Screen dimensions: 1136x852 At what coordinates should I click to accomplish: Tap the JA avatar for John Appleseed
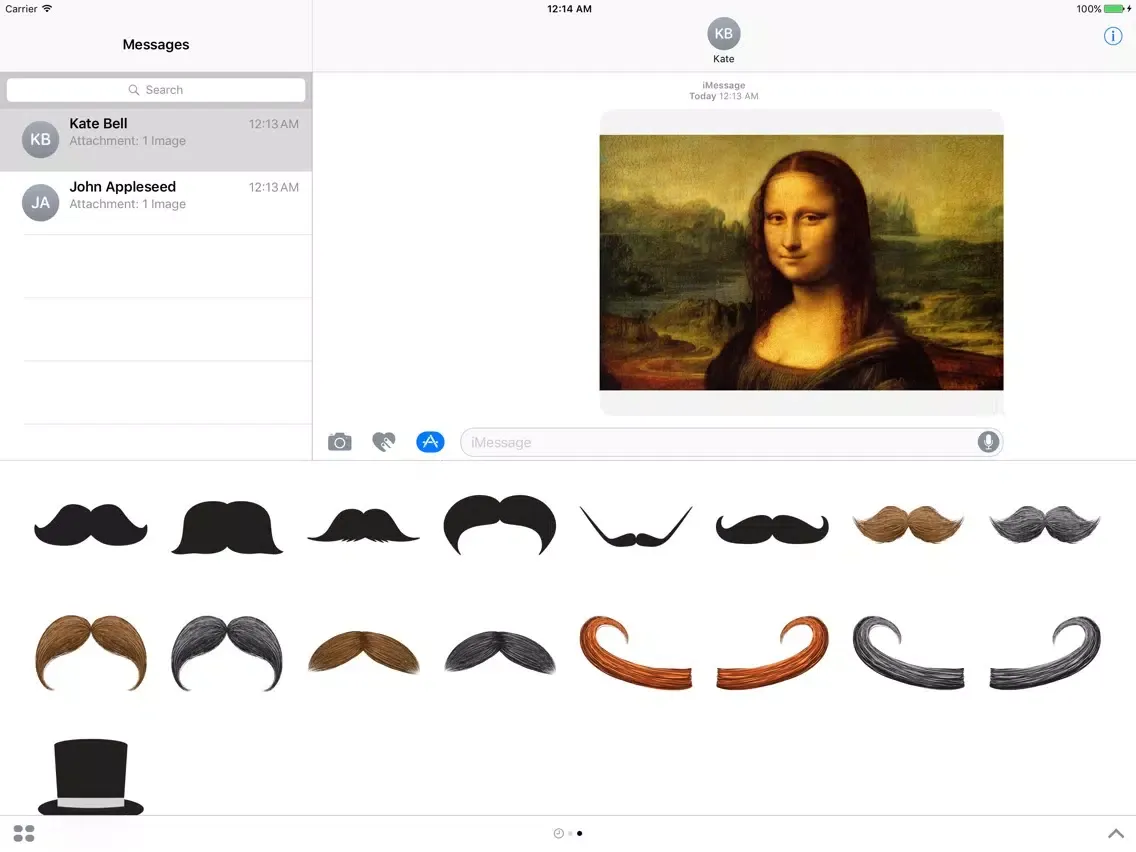[x=41, y=203]
